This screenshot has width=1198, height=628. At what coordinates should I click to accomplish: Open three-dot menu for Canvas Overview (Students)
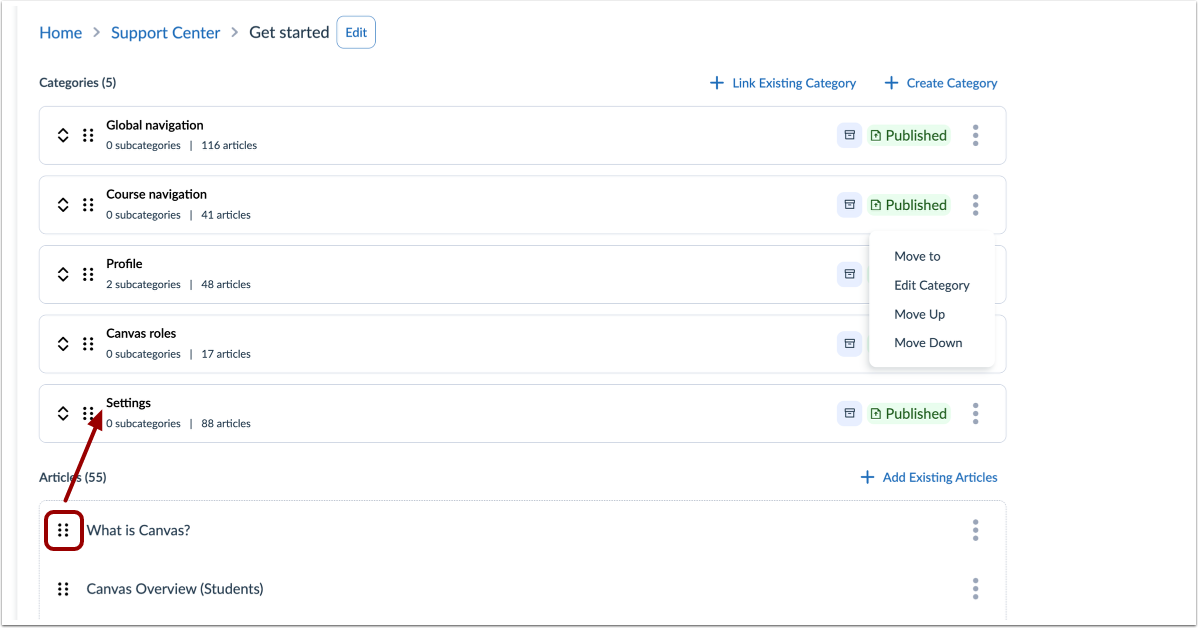point(975,588)
